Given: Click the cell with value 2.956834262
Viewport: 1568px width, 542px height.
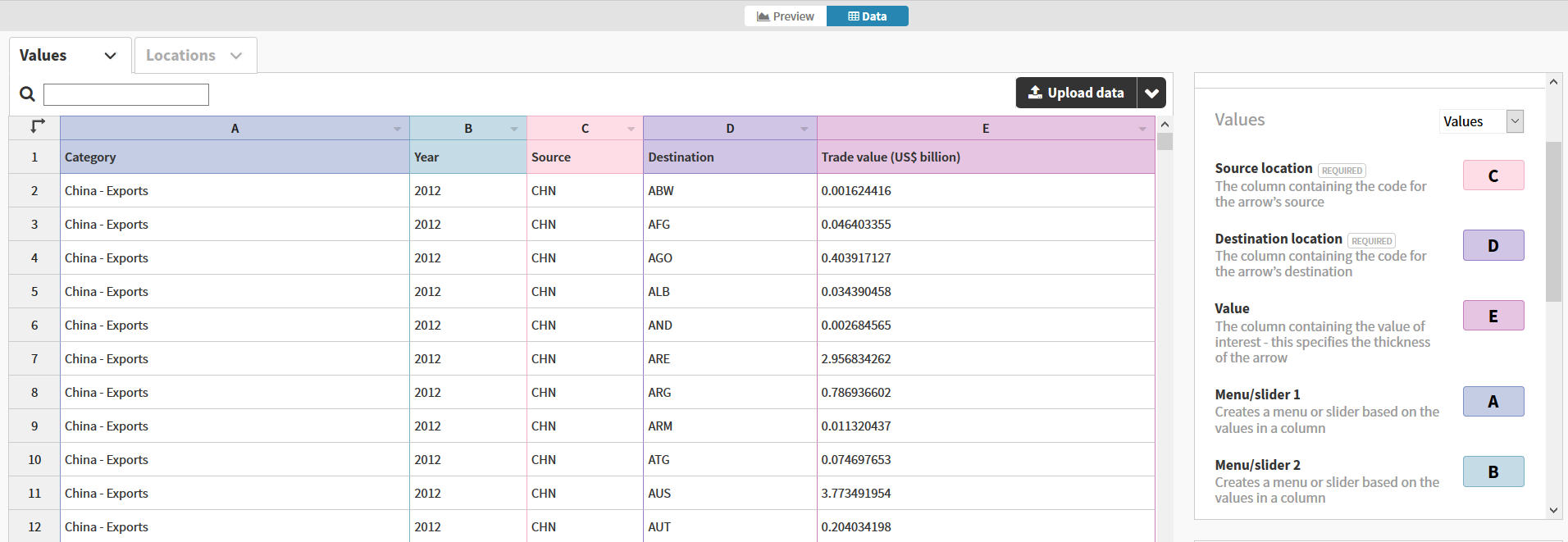Looking at the screenshot, I should [986, 358].
